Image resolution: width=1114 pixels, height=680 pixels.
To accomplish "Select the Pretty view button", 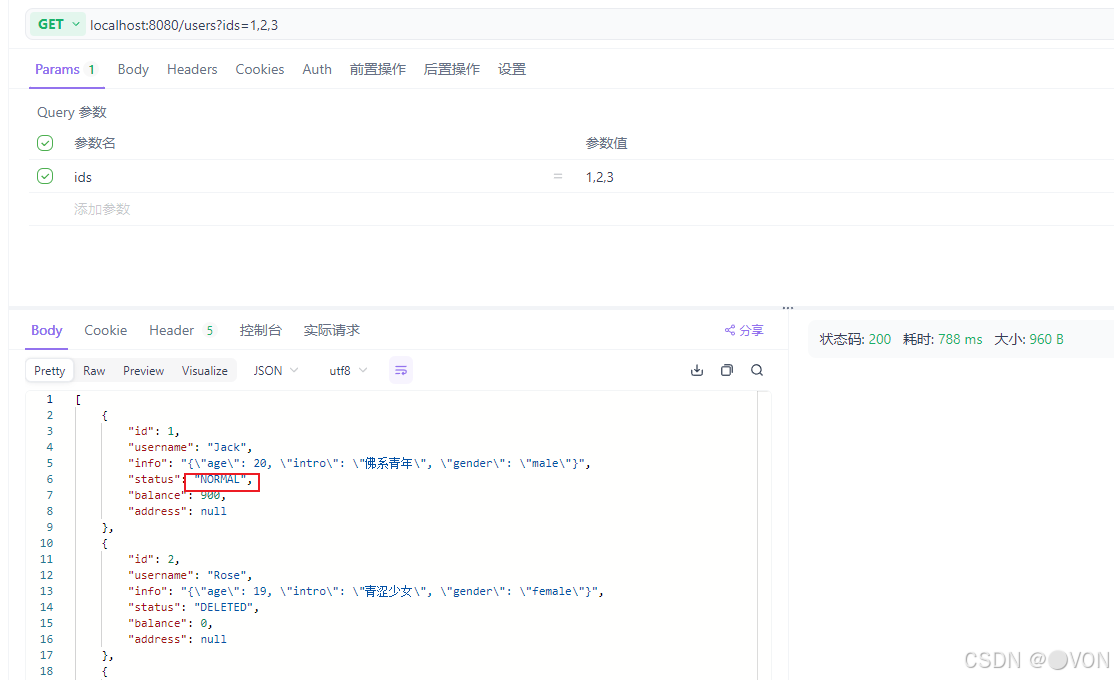I will [49, 370].
